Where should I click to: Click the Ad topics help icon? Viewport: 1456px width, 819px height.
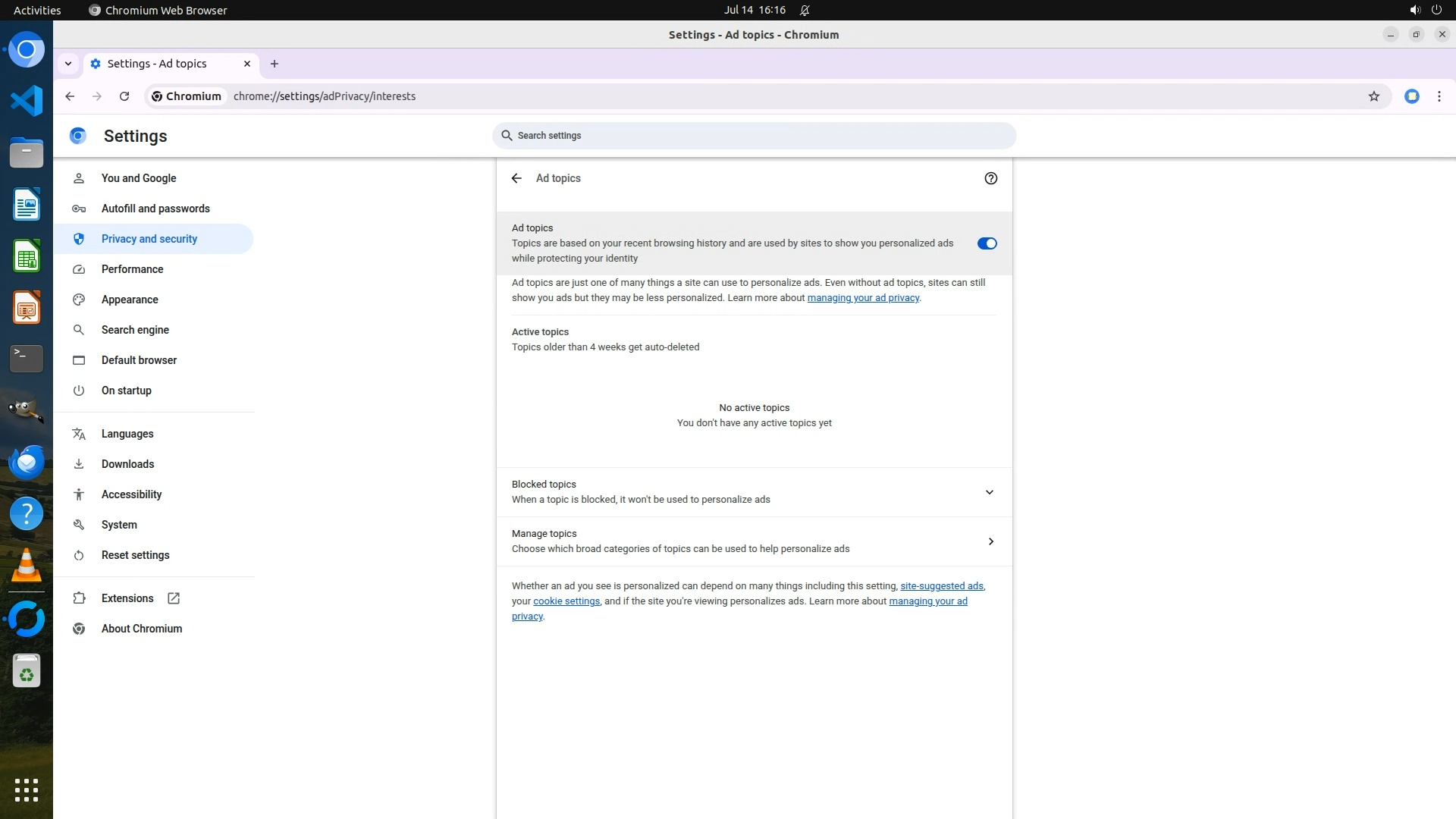point(990,178)
